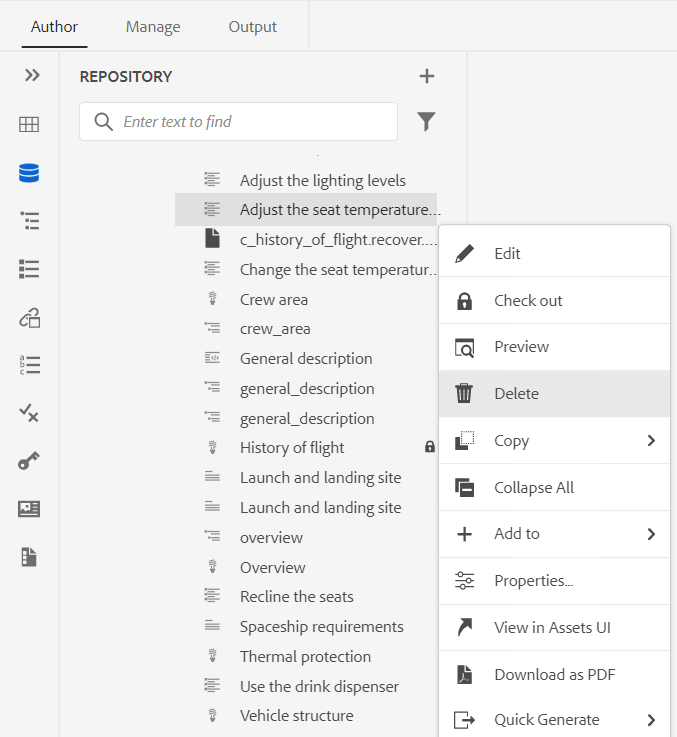The image size is (677, 737).
Task: Click the key icon in left sidebar
Action: 29,461
